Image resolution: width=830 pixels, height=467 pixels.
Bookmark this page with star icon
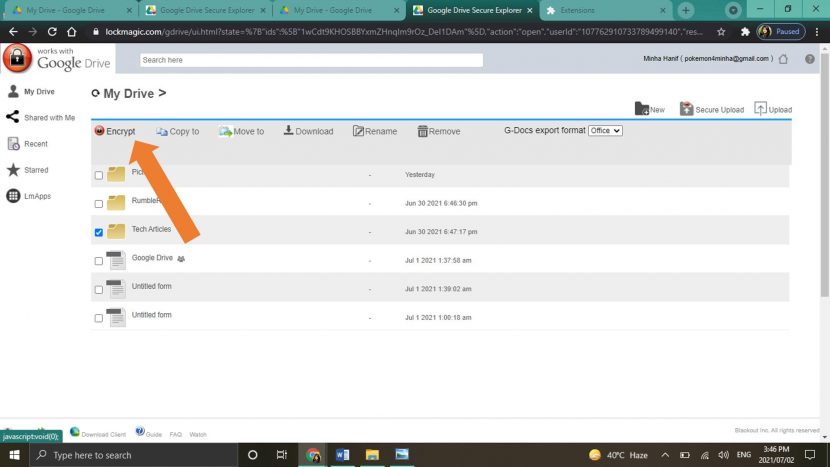tap(721, 32)
